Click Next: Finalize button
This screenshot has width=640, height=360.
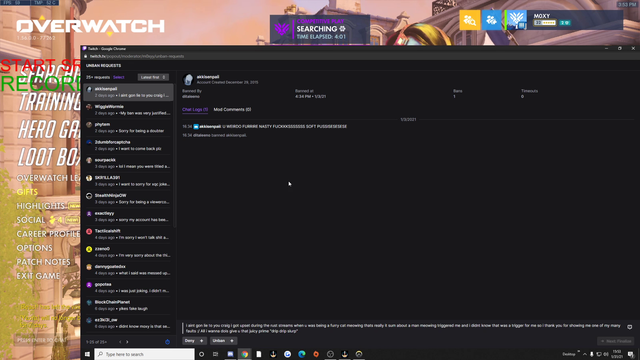pos(616,341)
